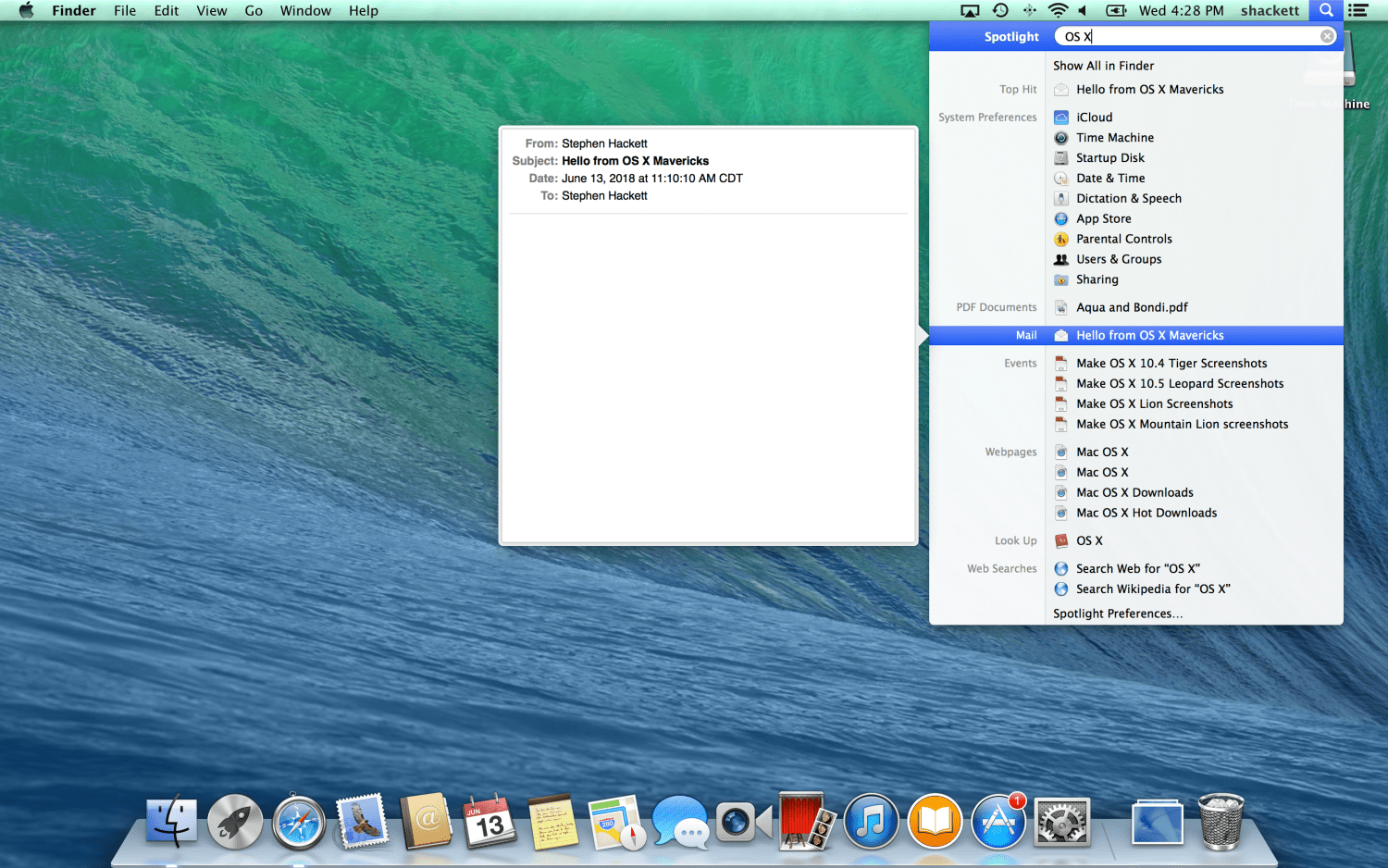This screenshot has width=1388, height=868.
Task: Open the App Store dock icon
Action: 998,823
